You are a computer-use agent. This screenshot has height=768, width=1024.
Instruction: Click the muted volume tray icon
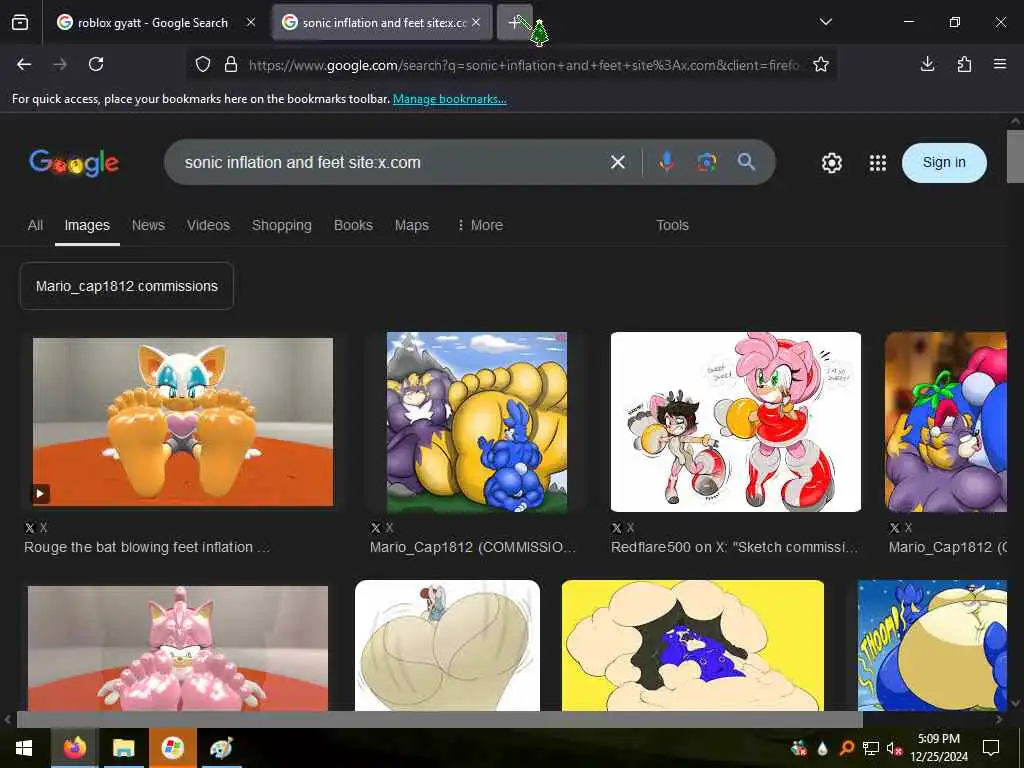[x=894, y=748]
